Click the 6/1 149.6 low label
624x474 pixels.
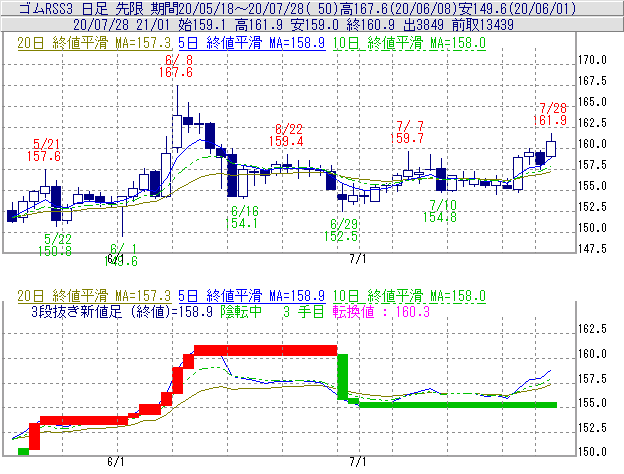coord(121,255)
